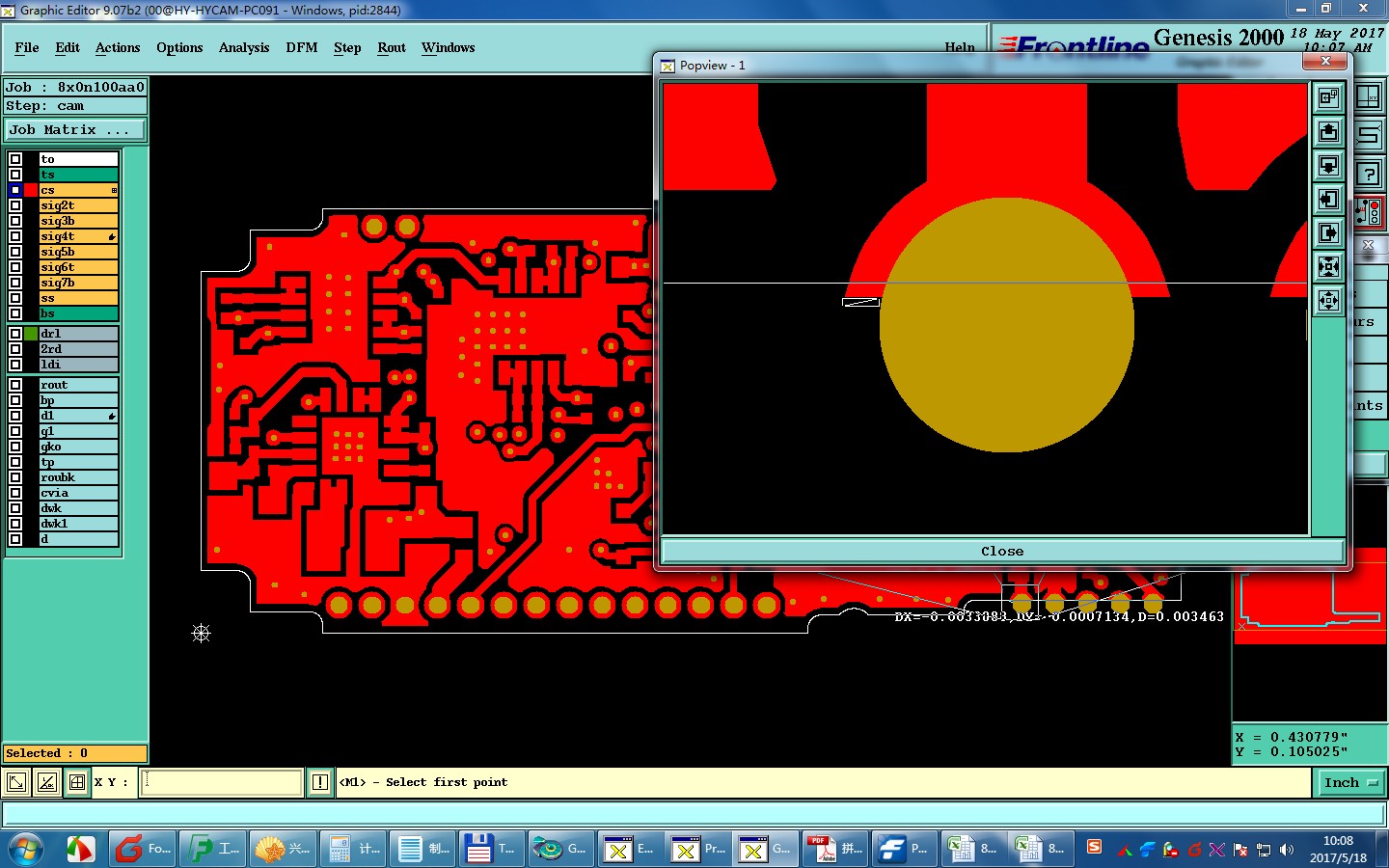
Task: Open the Inch units dropdown
Action: click(x=1350, y=782)
